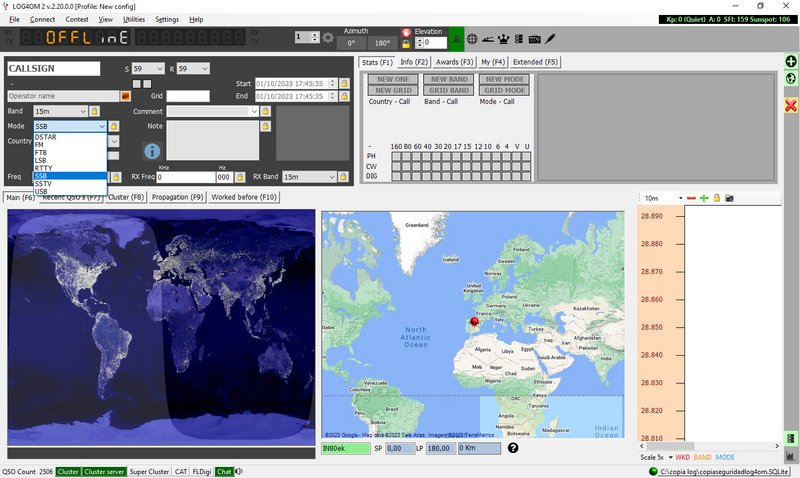Viewport: 800px width, 478px height.
Task: Click the telegraph key CW icon
Action: pyautogui.click(x=488, y=39)
